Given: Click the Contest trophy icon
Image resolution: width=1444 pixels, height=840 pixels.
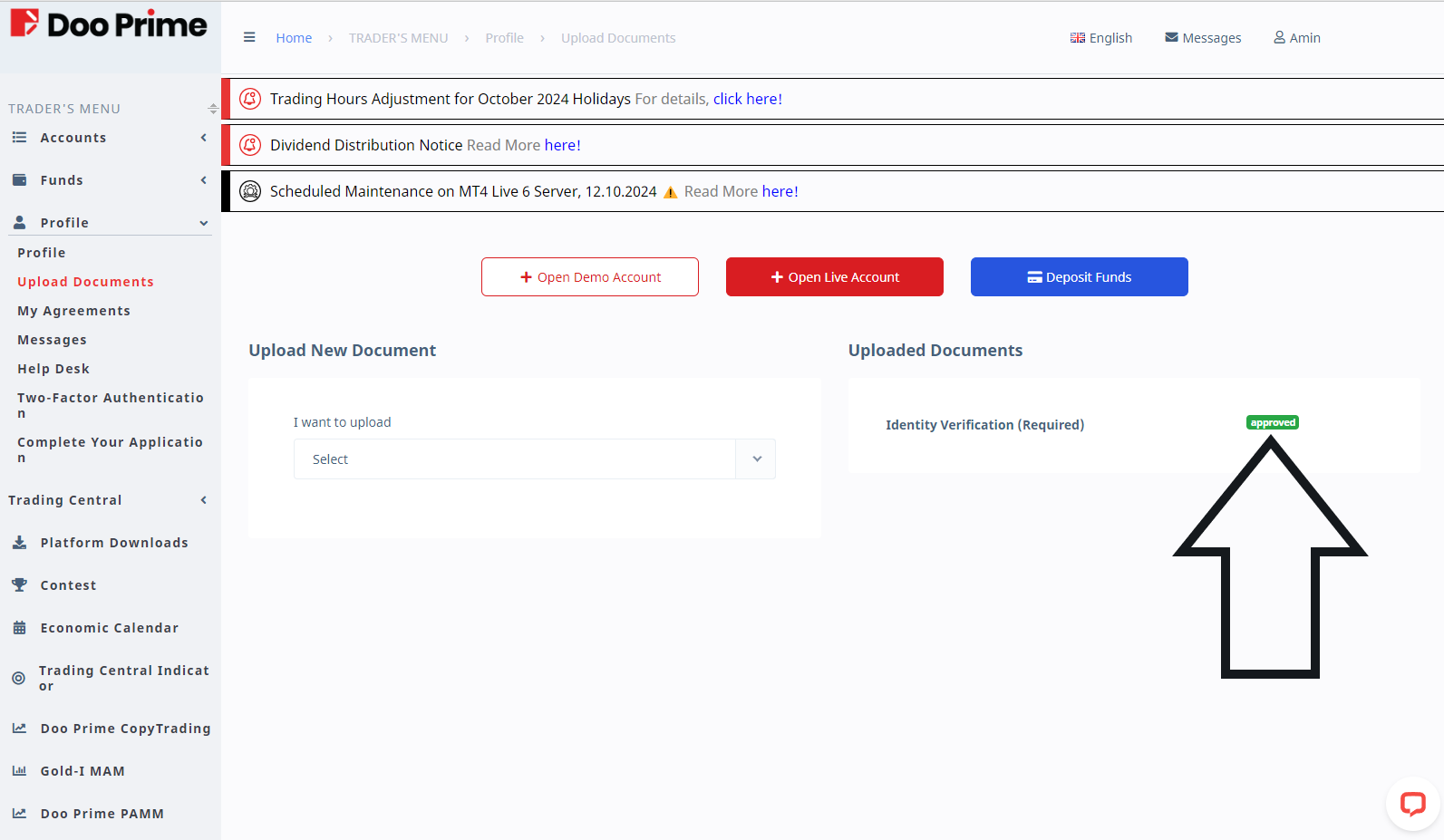Looking at the screenshot, I should 19,585.
